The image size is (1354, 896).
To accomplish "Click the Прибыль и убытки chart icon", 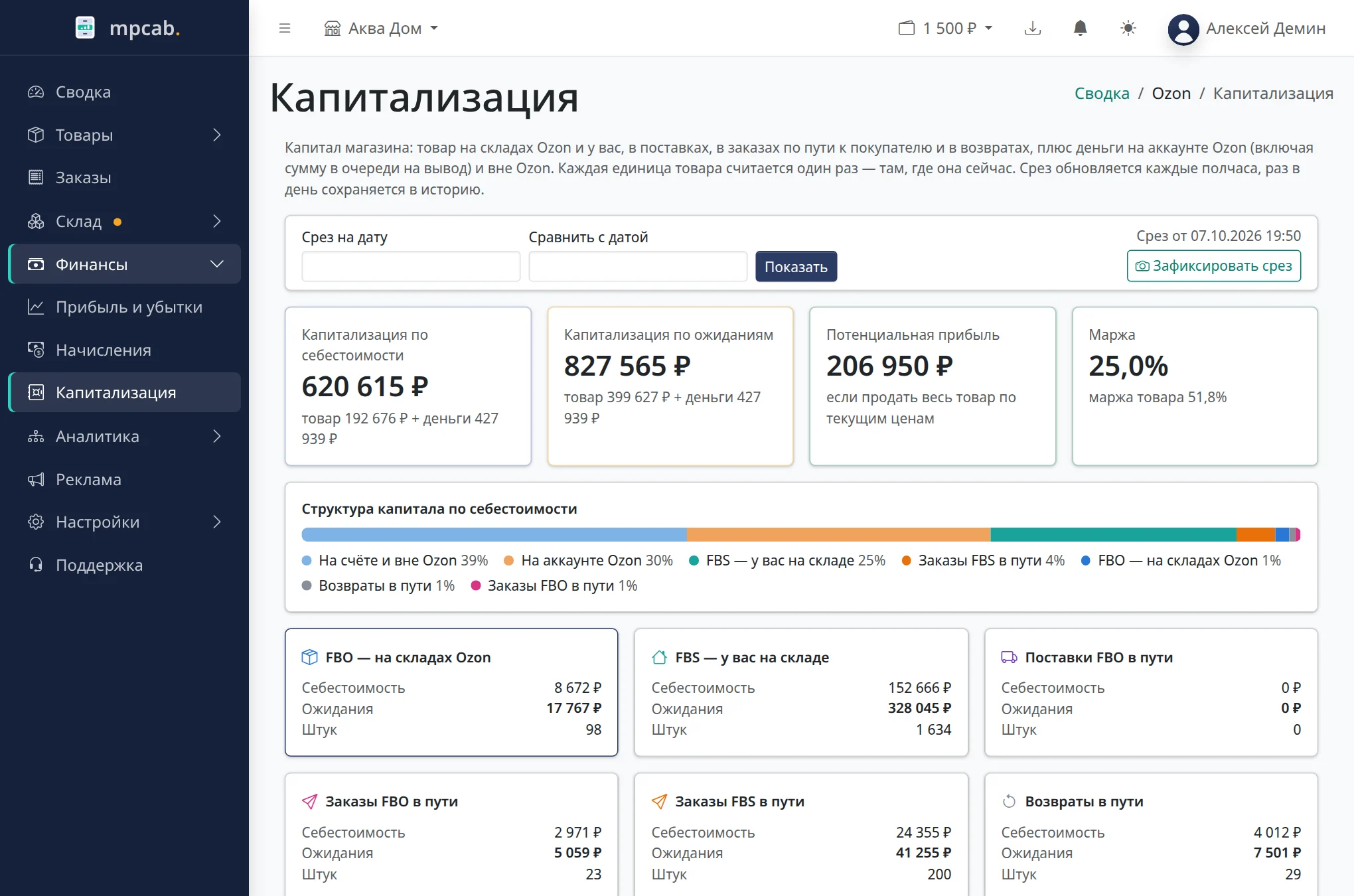I will click(x=36, y=307).
